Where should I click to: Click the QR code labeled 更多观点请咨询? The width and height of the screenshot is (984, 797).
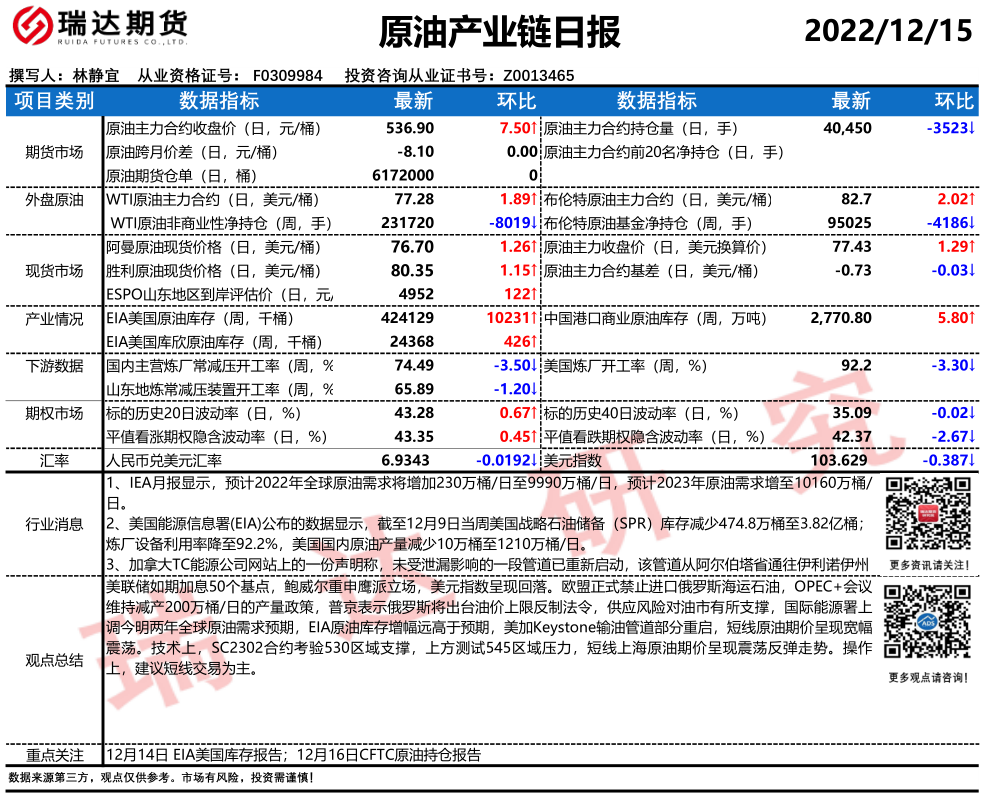point(925,624)
